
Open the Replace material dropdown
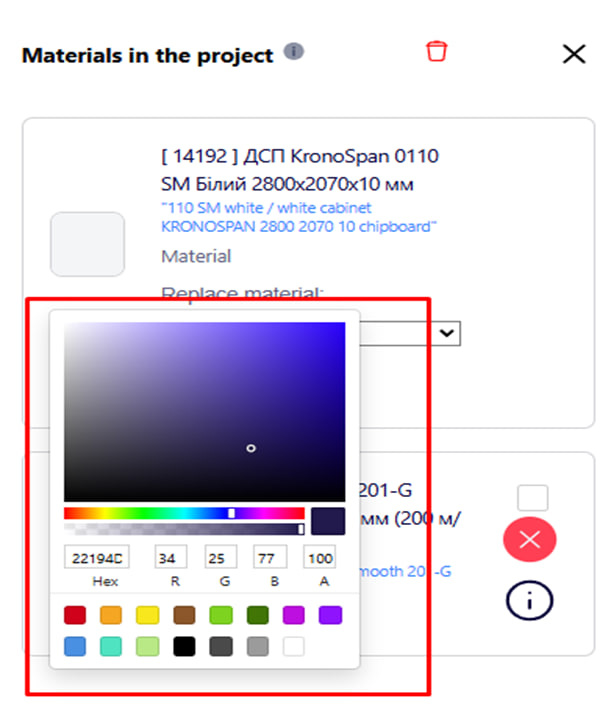pos(448,333)
